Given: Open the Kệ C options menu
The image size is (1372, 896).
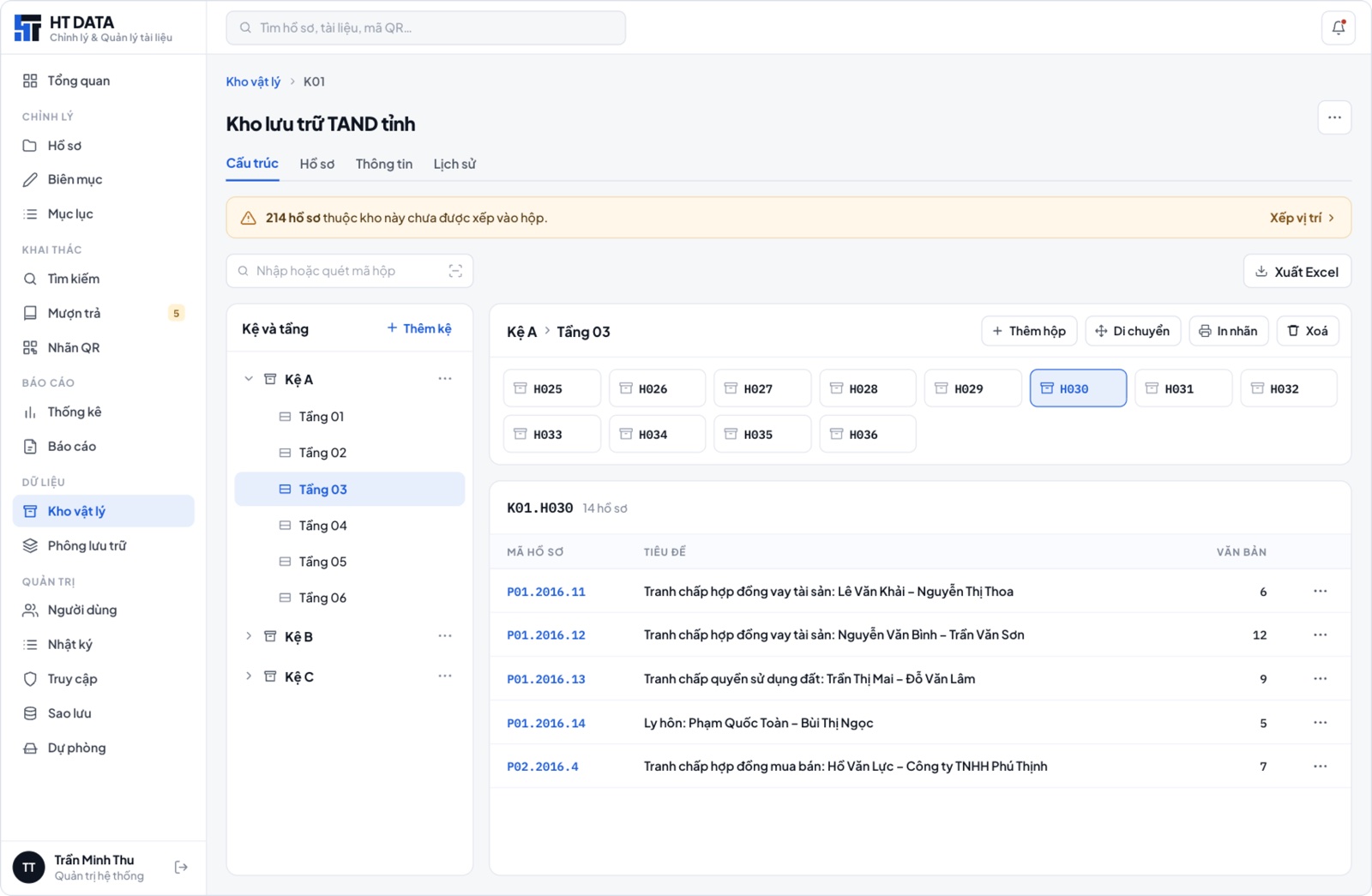Looking at the screenshot, I should pos(444,677).
